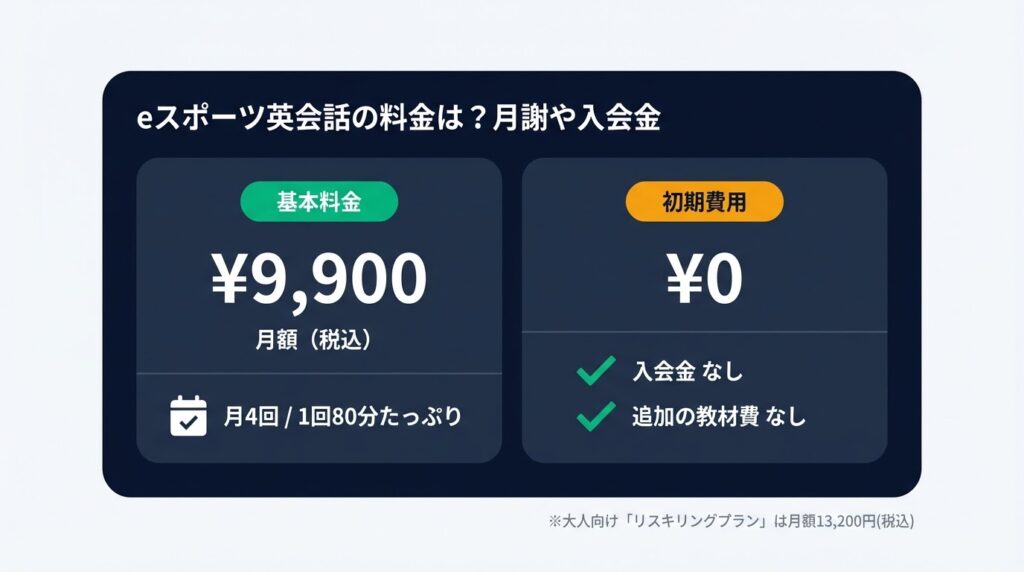This screenshot has height=572, width=1024.
Task: Click the green checkmark beside 入会金 なし
Action: 595,372
